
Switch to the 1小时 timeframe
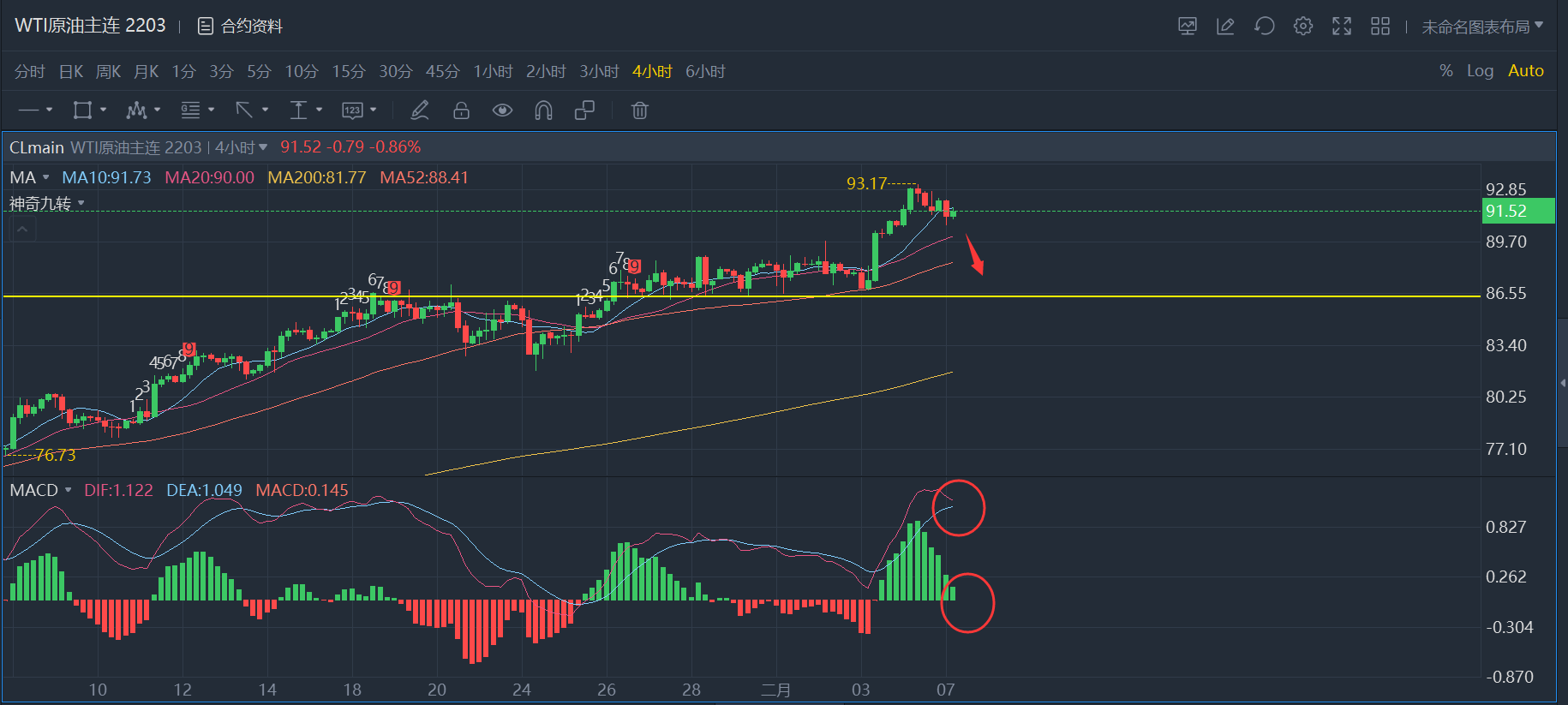coord(494,71)
